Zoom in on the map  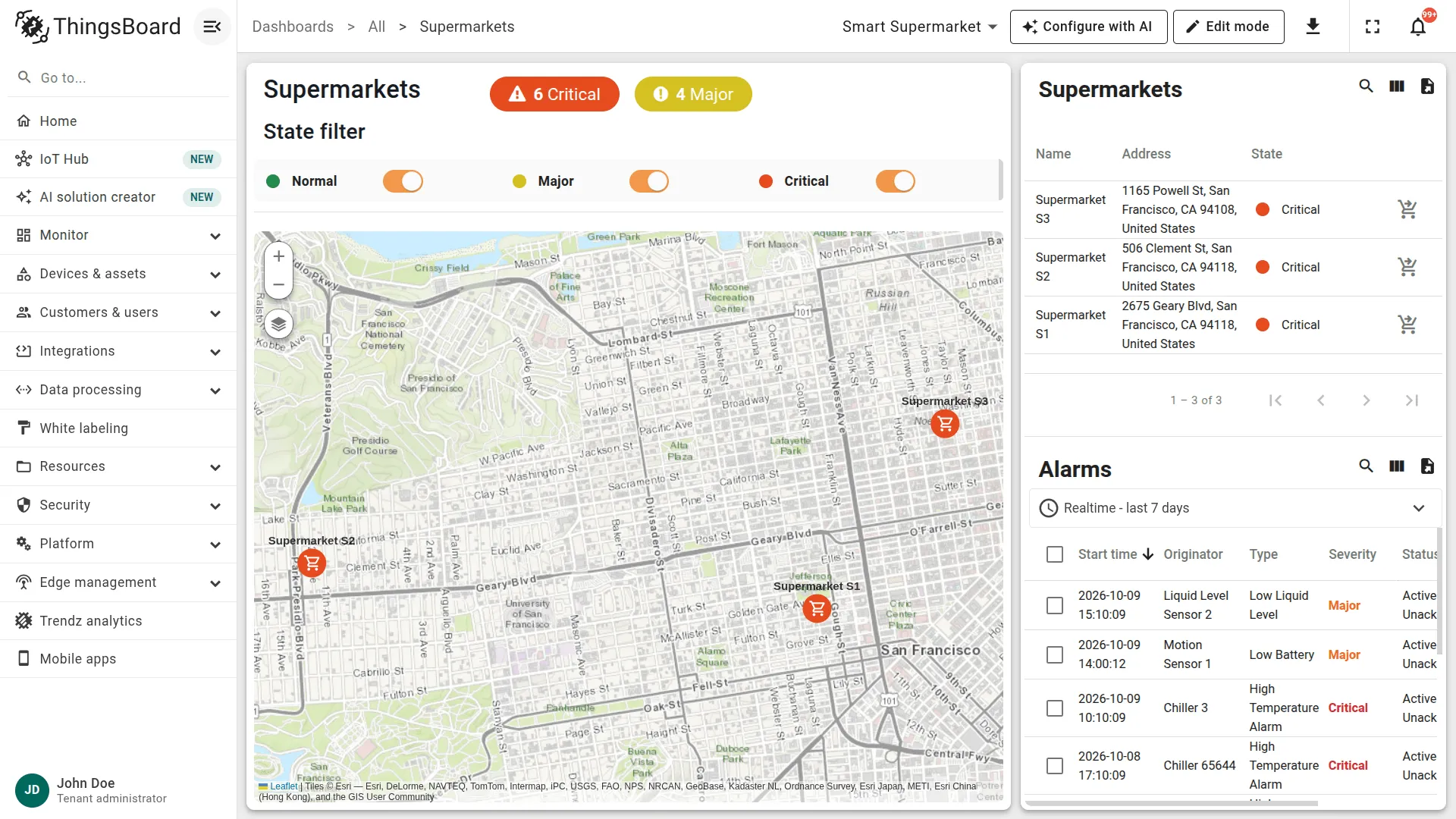click(278, 256)
